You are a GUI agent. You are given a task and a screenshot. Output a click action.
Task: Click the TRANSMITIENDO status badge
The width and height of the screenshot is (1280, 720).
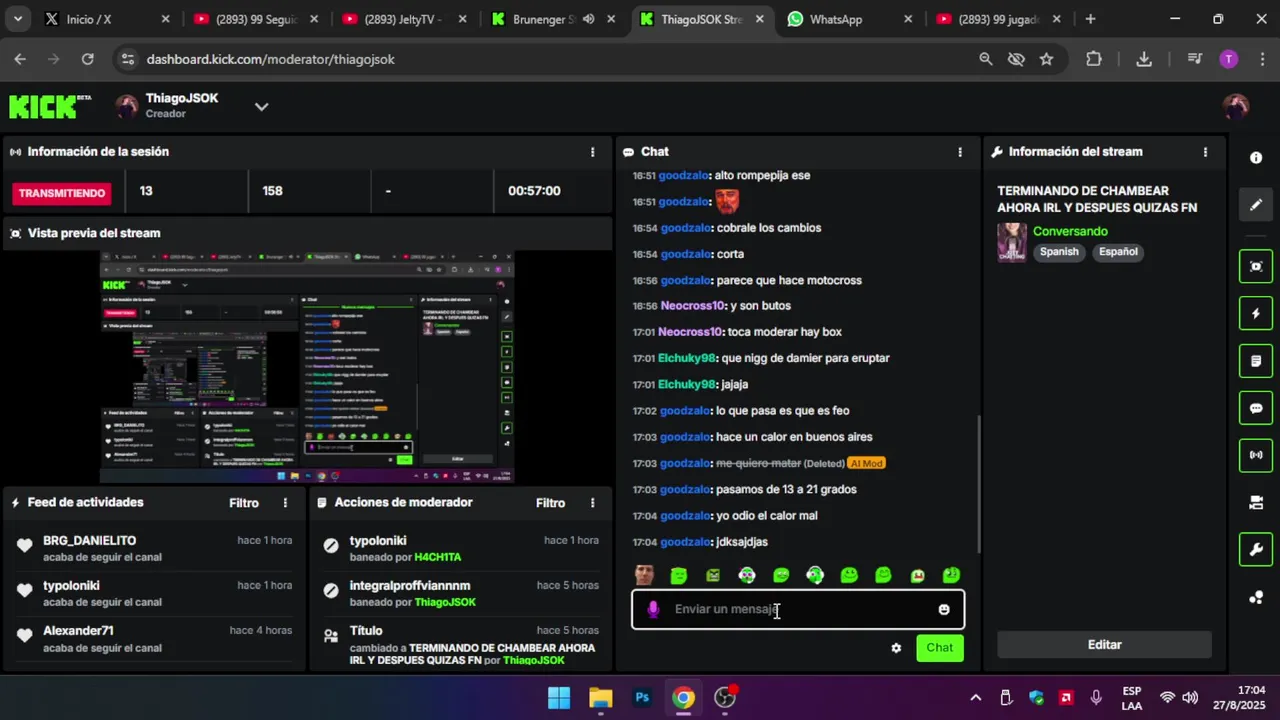tap(62, 193)
